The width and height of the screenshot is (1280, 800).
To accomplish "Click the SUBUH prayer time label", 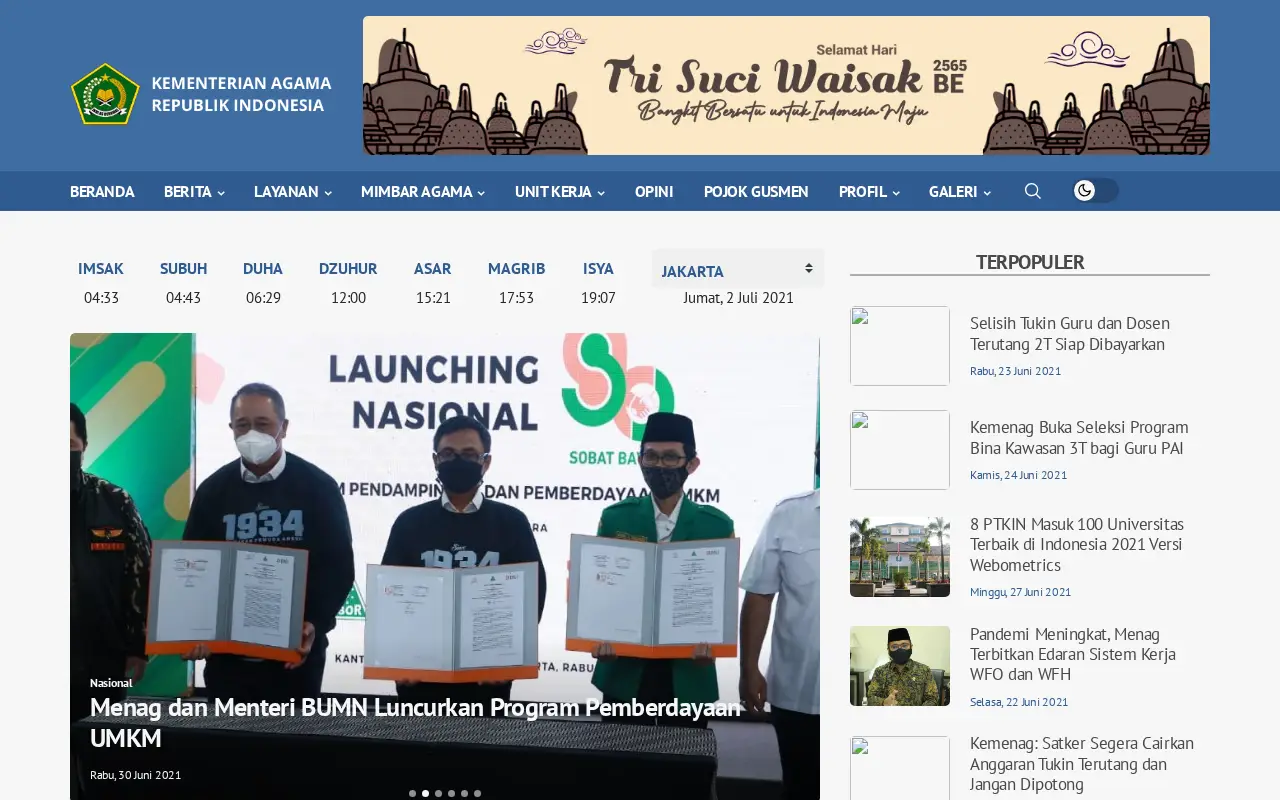I will pyautogui.click(x=183, y=268).
